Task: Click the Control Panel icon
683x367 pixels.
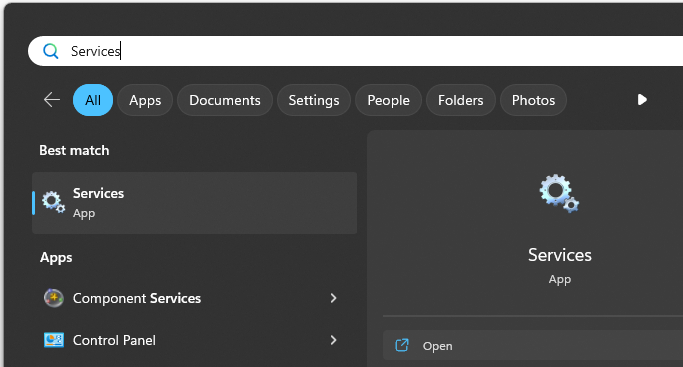Action: pyautogui.click(x=54, y=340)
